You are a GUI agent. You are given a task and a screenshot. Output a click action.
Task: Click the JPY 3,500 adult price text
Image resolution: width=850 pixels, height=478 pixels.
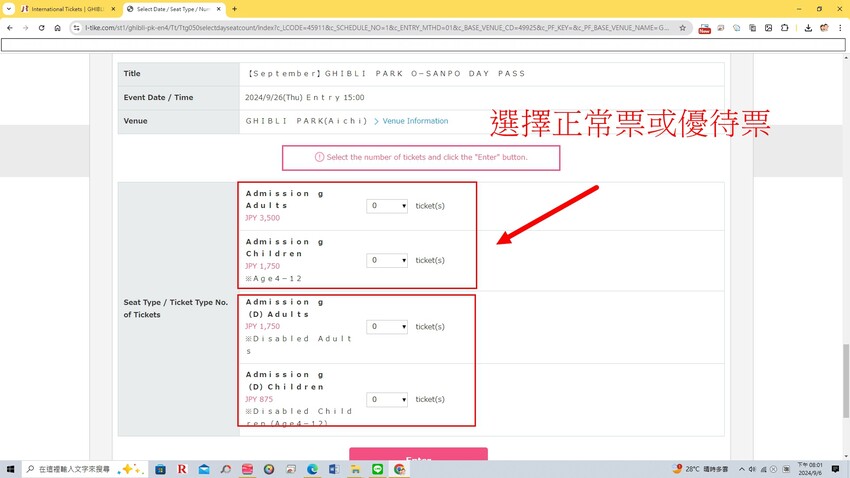pyautogui.click(x=262, y=218)
